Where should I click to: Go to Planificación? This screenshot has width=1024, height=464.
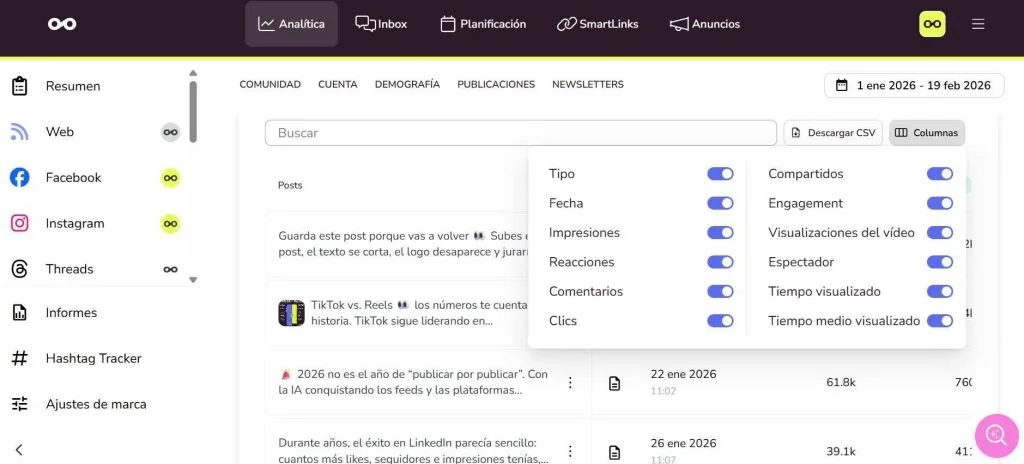[483, 24]
